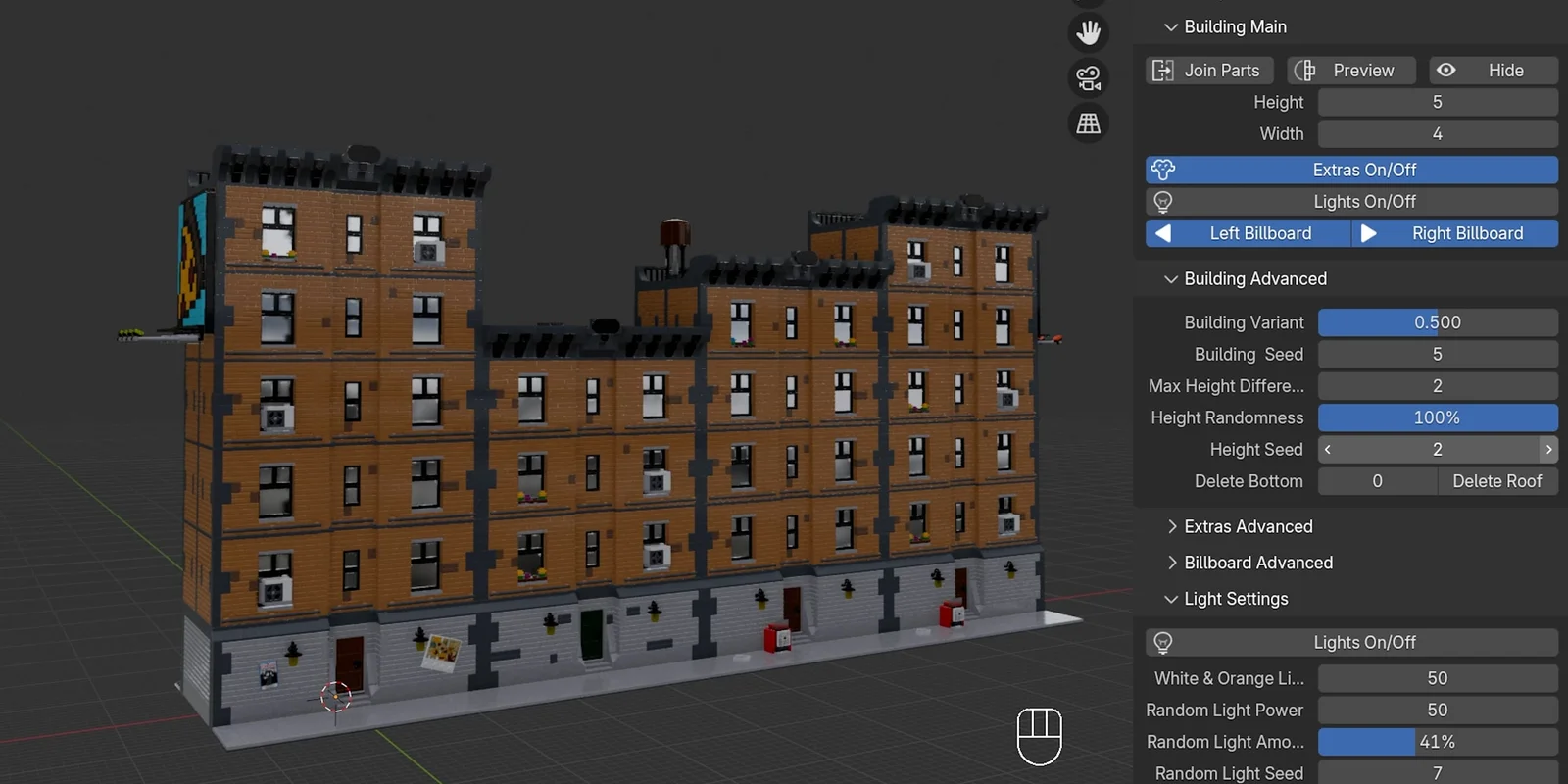
Task: Click the "Random Light Power" label
Action: (x=1225, y=710)
